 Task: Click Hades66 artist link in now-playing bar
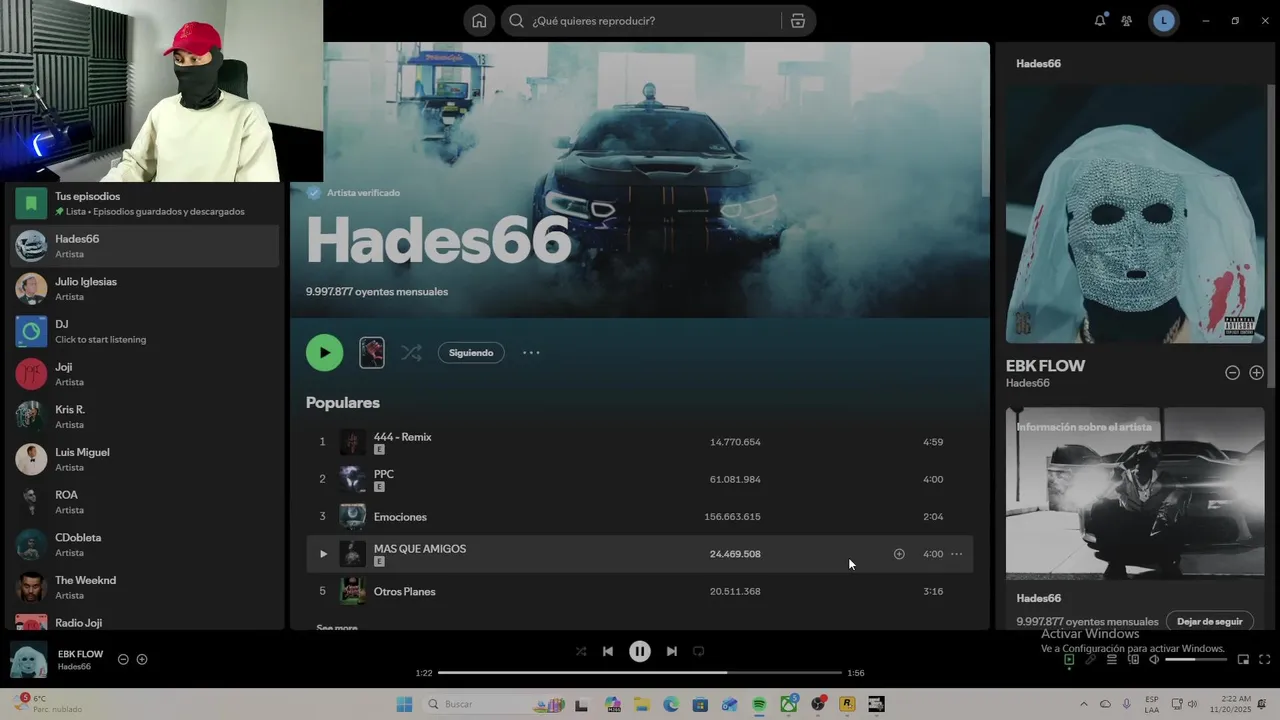tap(75, 667)
